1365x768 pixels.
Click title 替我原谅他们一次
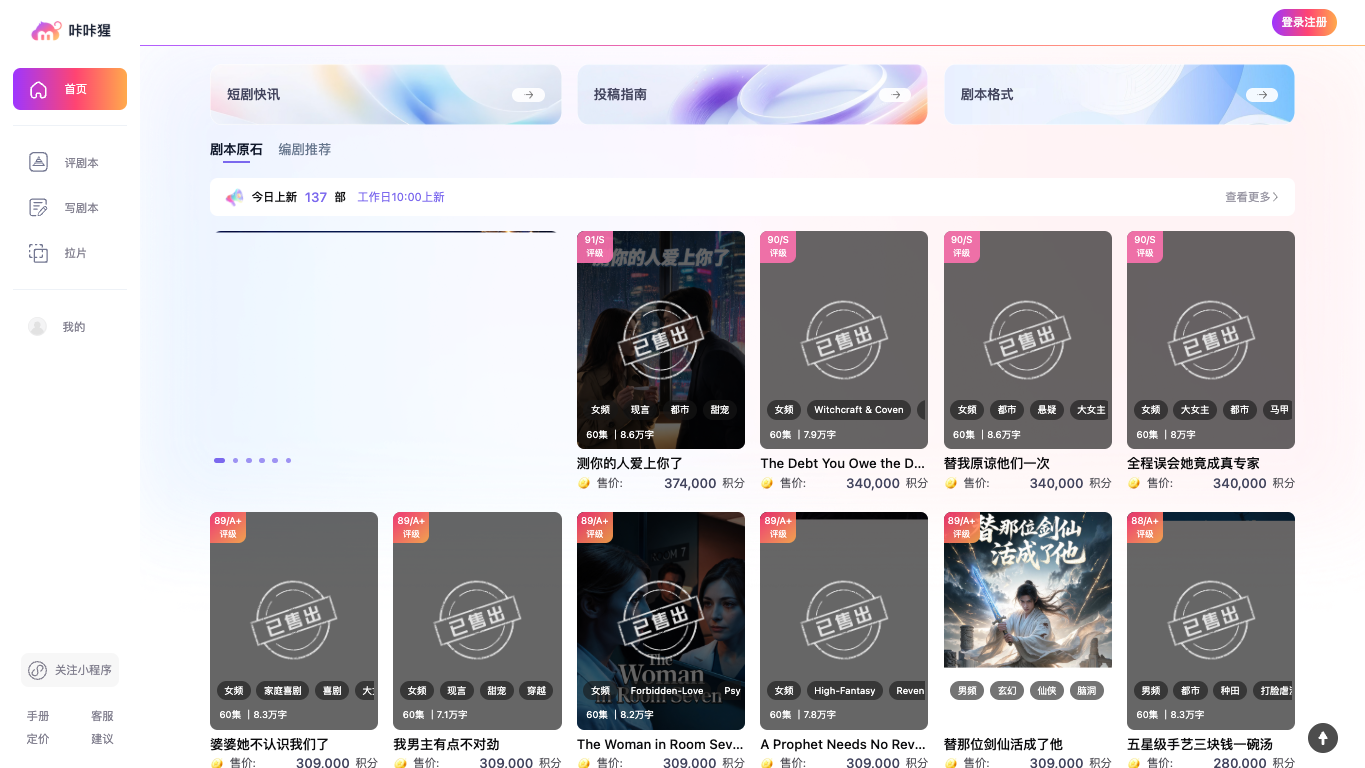coord(997,463)
